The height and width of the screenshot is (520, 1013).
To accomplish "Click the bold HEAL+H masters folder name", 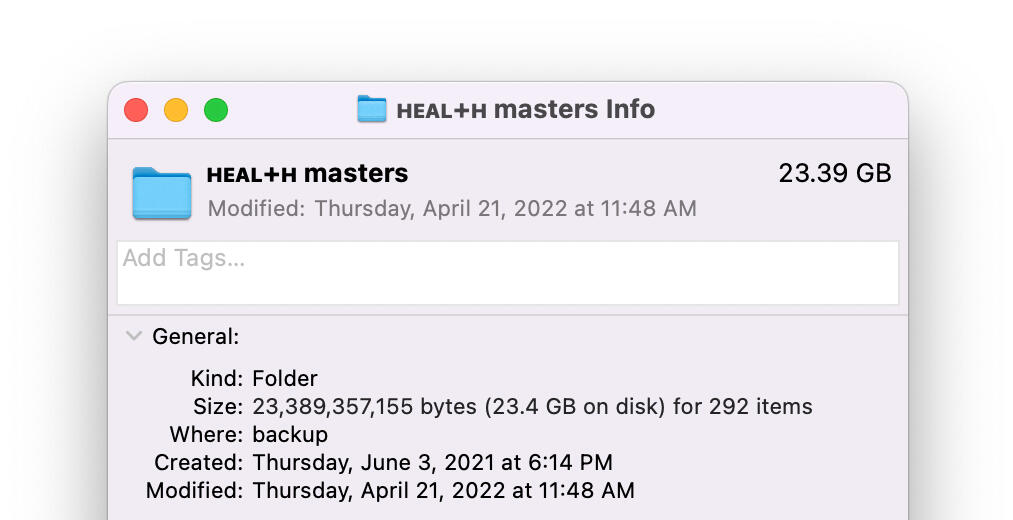I will (x=307, y=174).
